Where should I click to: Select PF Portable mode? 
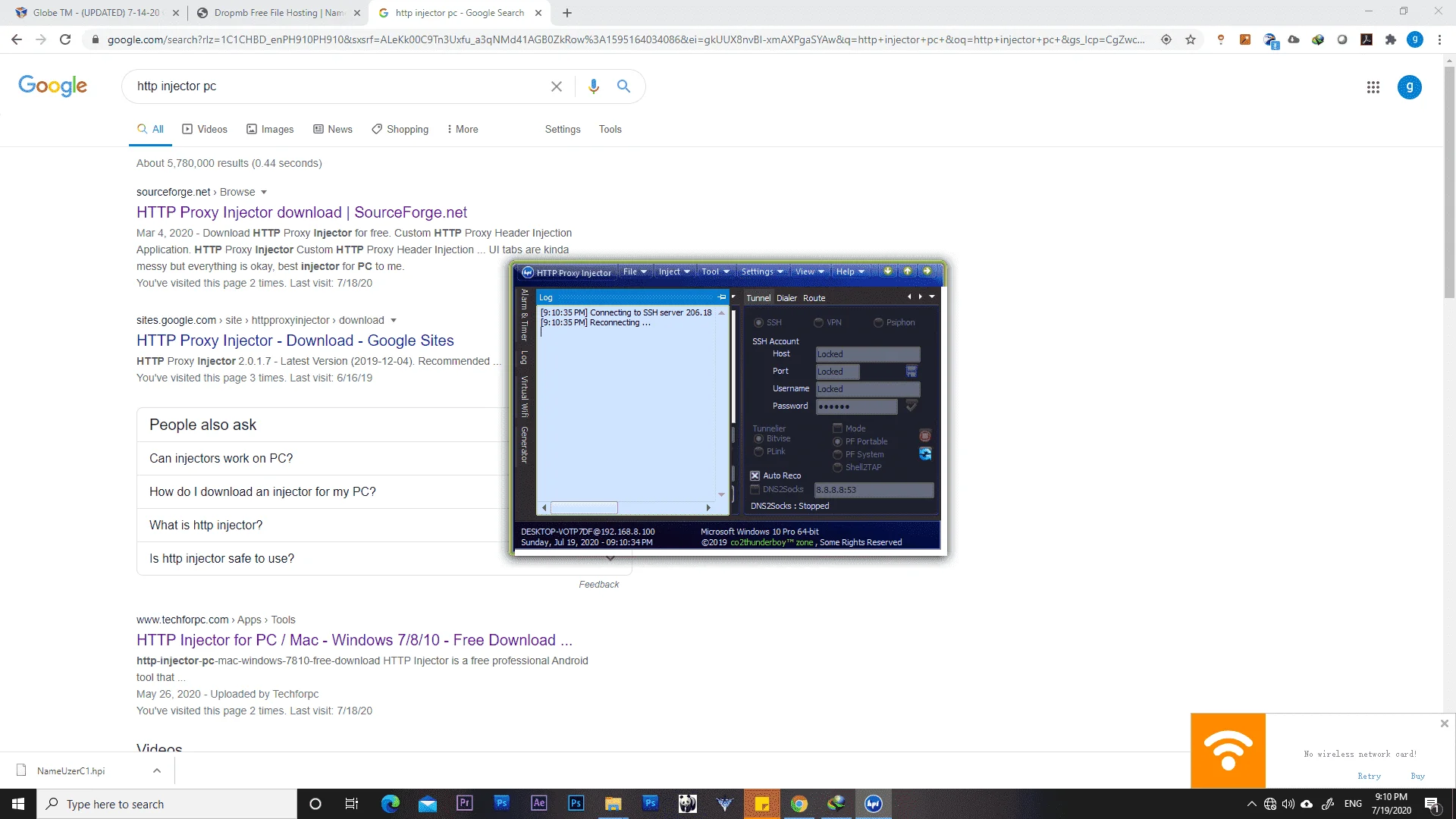point(860,441)
